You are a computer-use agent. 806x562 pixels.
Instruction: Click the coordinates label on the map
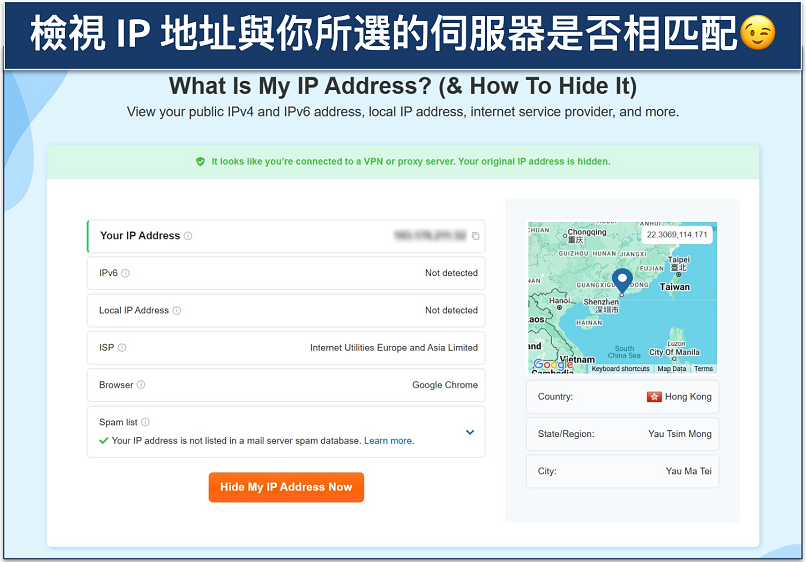coord(677,235)
